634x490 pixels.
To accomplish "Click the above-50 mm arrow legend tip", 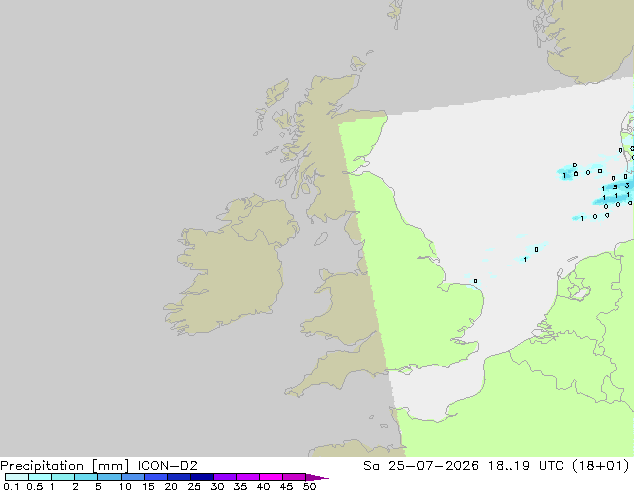I will [x=317, y=477].
